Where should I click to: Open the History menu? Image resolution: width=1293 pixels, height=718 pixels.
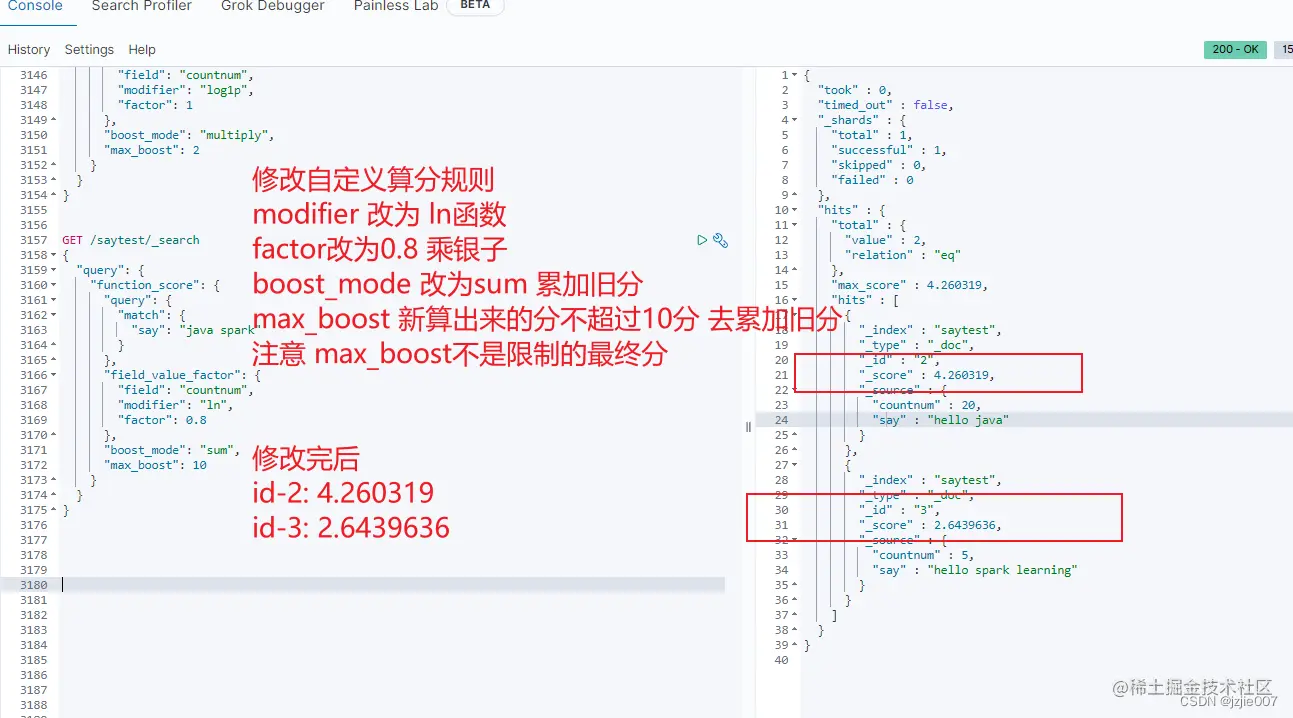click(x=28, y=49)
